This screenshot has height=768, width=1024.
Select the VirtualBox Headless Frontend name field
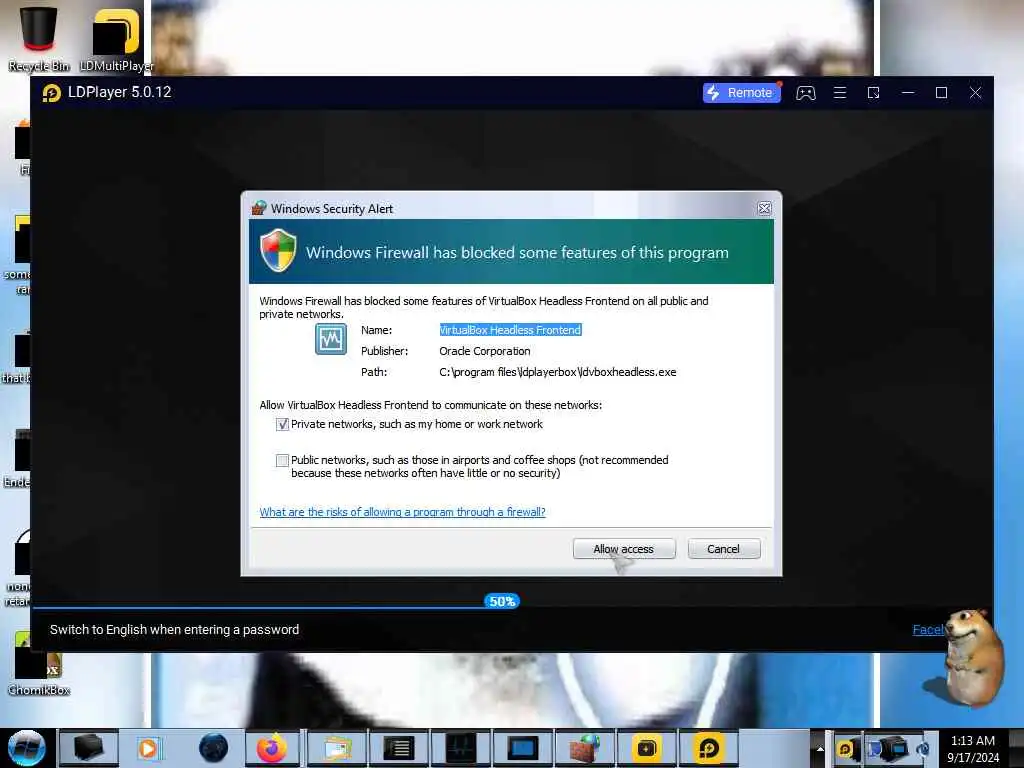coord(510,330)
